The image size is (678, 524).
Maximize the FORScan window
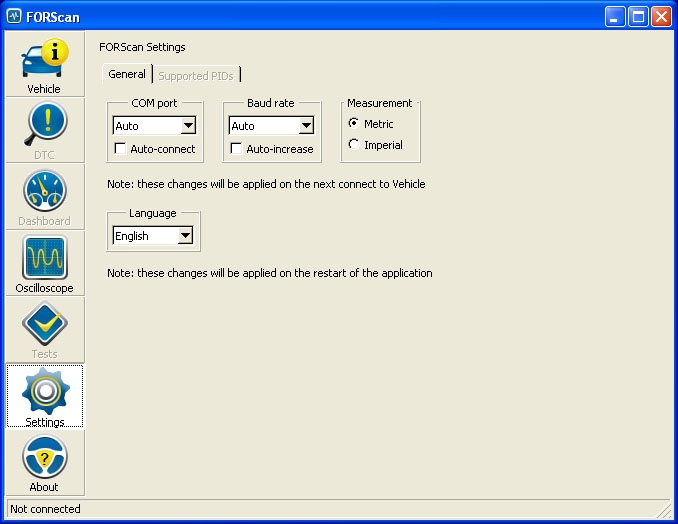[638, 16]
